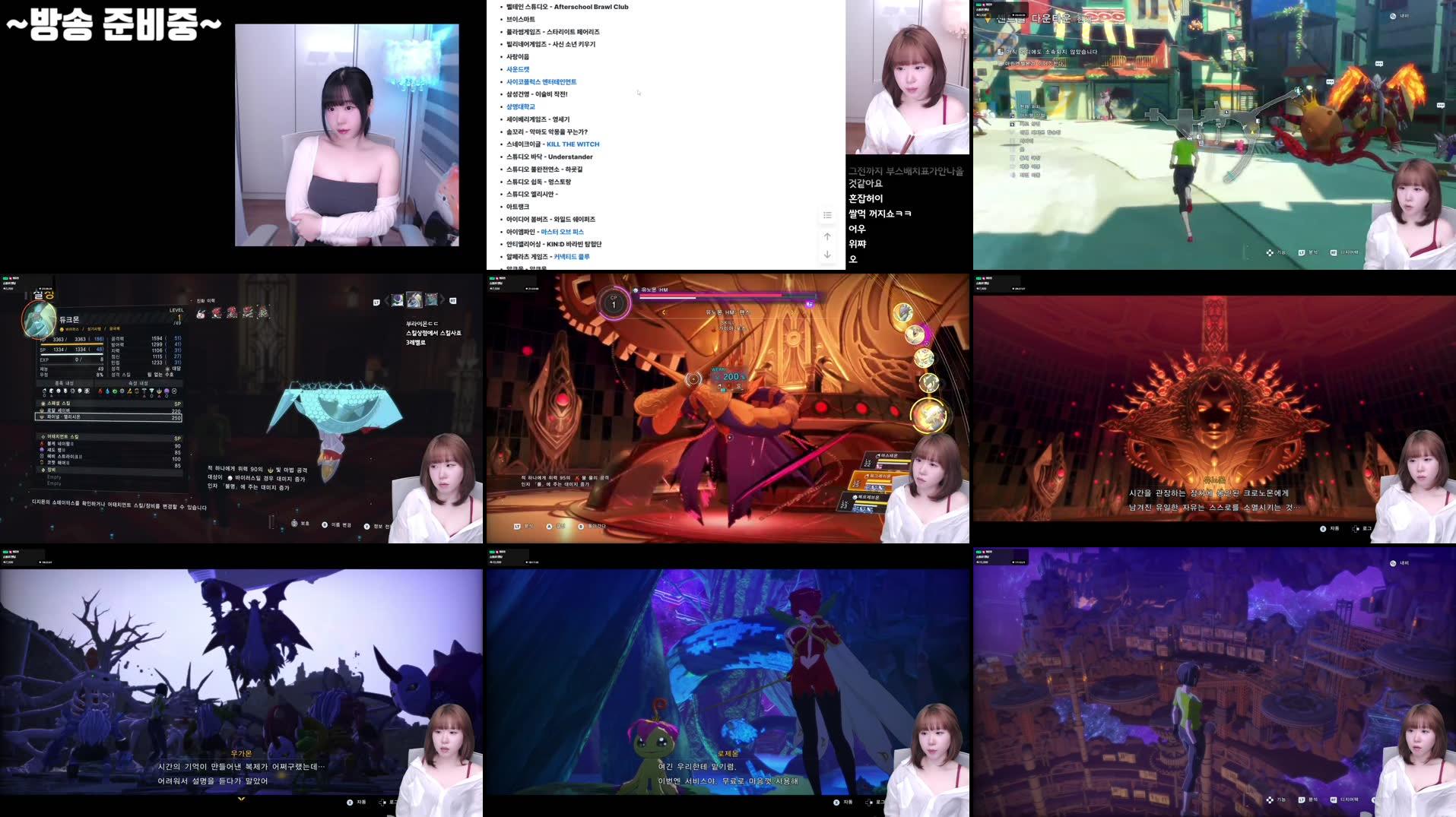Click the chat message 쌀먹 꺼지쇼ㅋㅋ

[880, 214]
